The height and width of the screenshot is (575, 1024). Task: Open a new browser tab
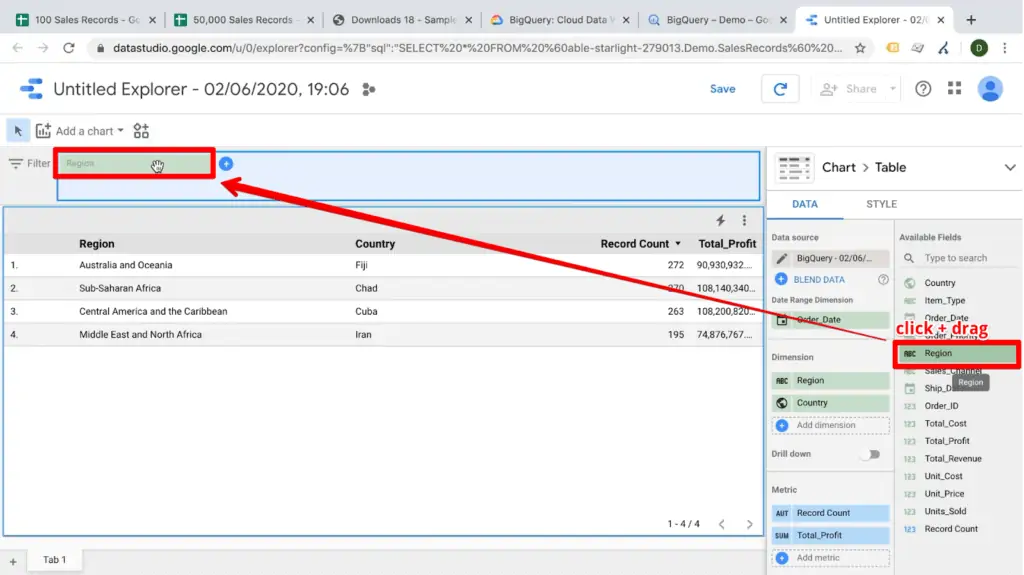(x=971, y=20)
